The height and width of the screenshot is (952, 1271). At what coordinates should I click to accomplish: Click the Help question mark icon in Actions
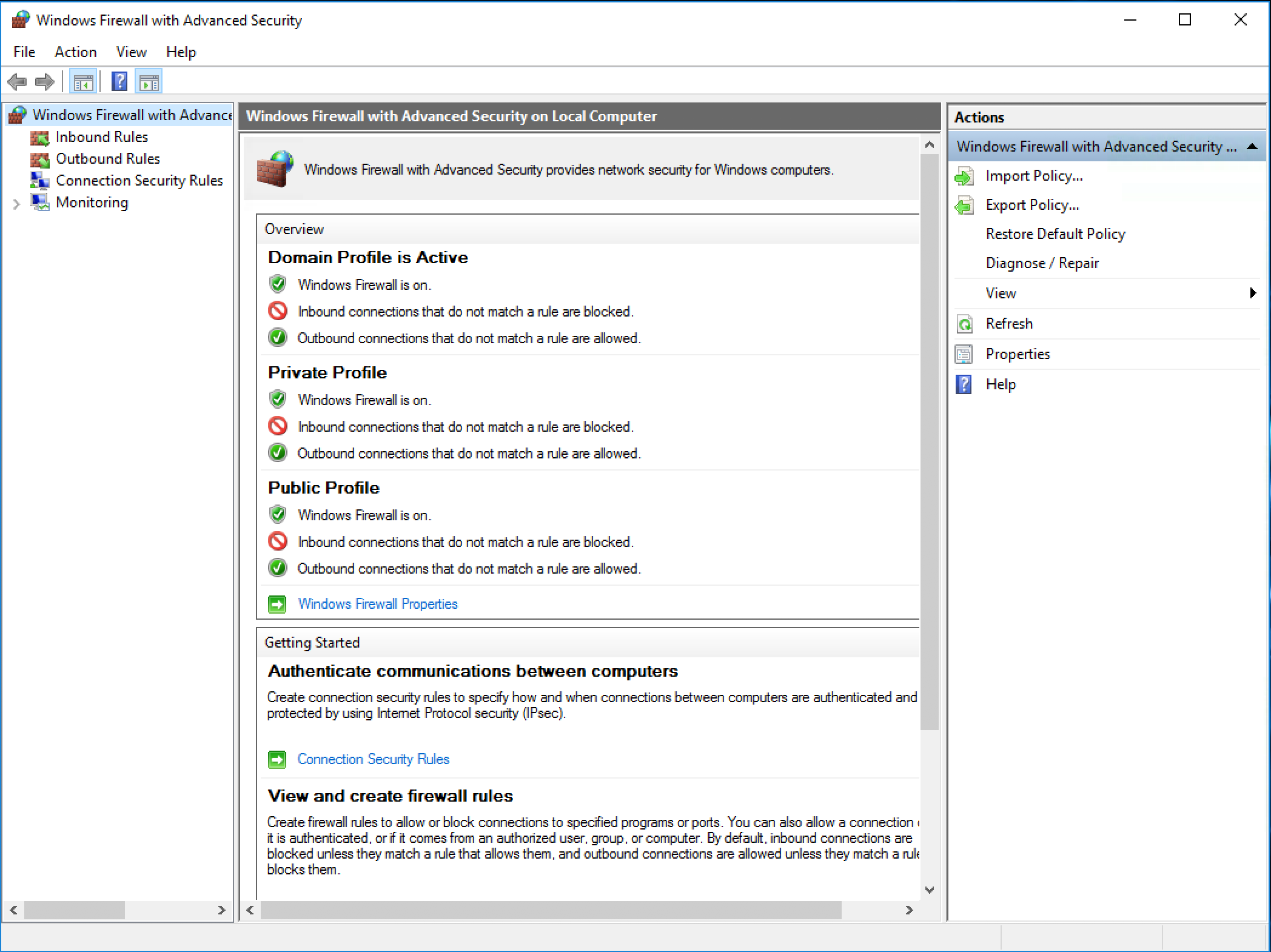(964, 384)
